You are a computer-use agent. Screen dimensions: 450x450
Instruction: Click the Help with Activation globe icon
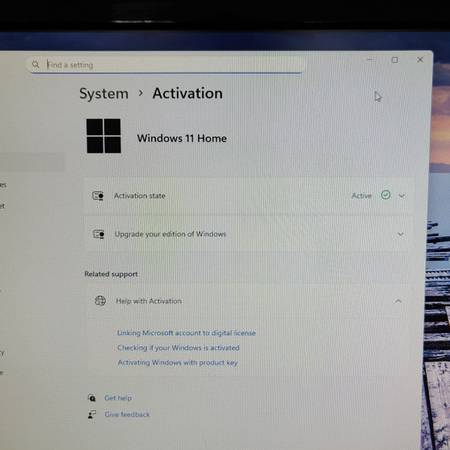[100, 301]
